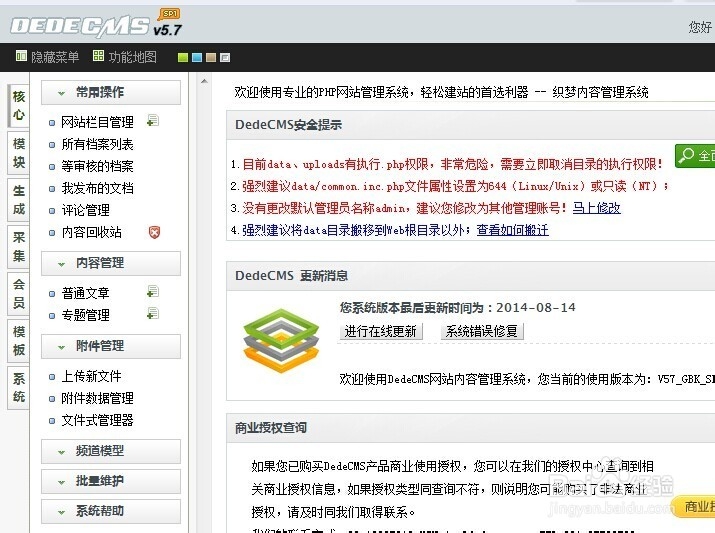Click the add icon beside 普通文章
The height and width of the screenshot is (533, 715).
point(153,291)
